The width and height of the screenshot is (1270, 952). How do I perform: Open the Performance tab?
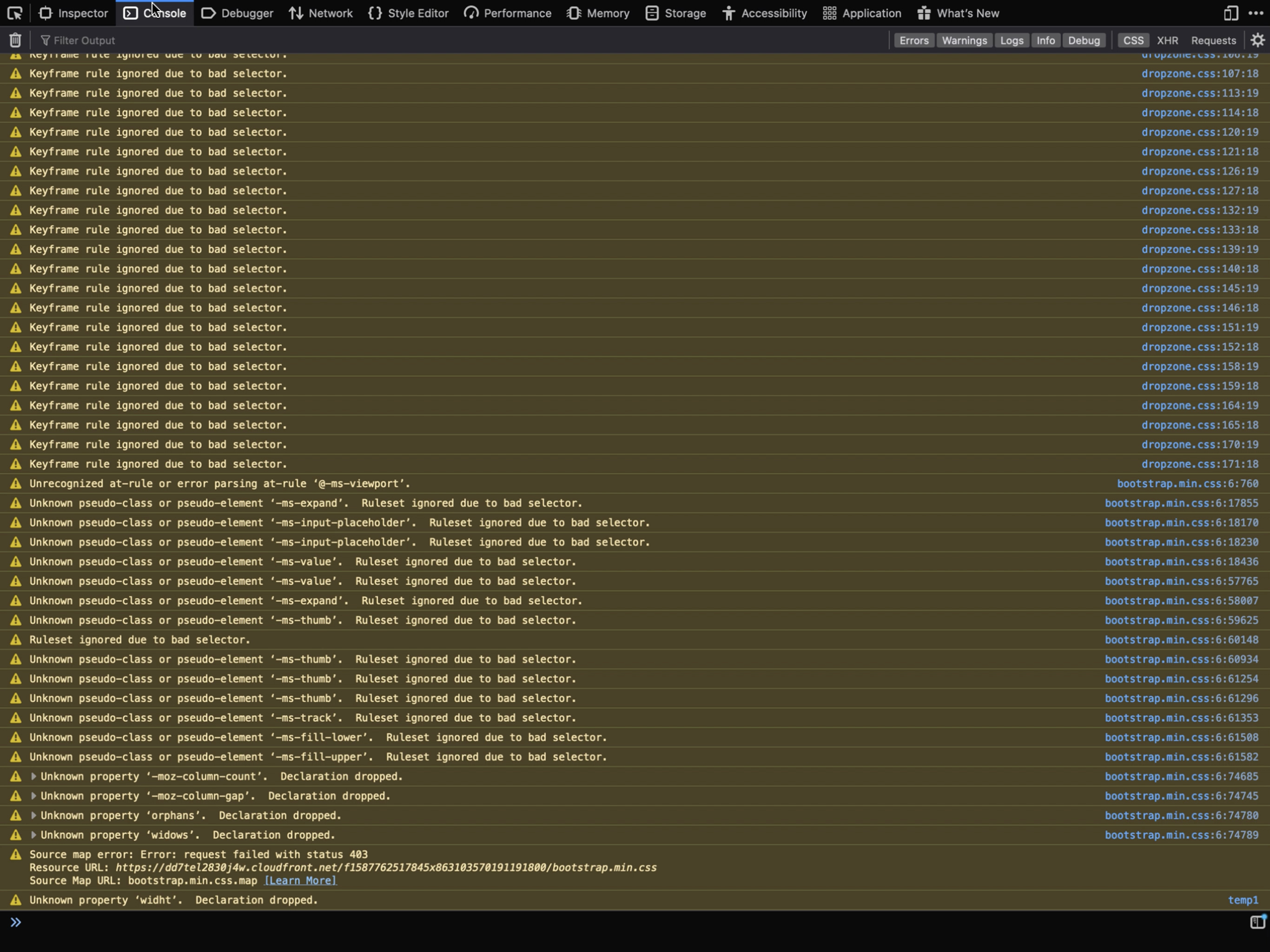508,13
